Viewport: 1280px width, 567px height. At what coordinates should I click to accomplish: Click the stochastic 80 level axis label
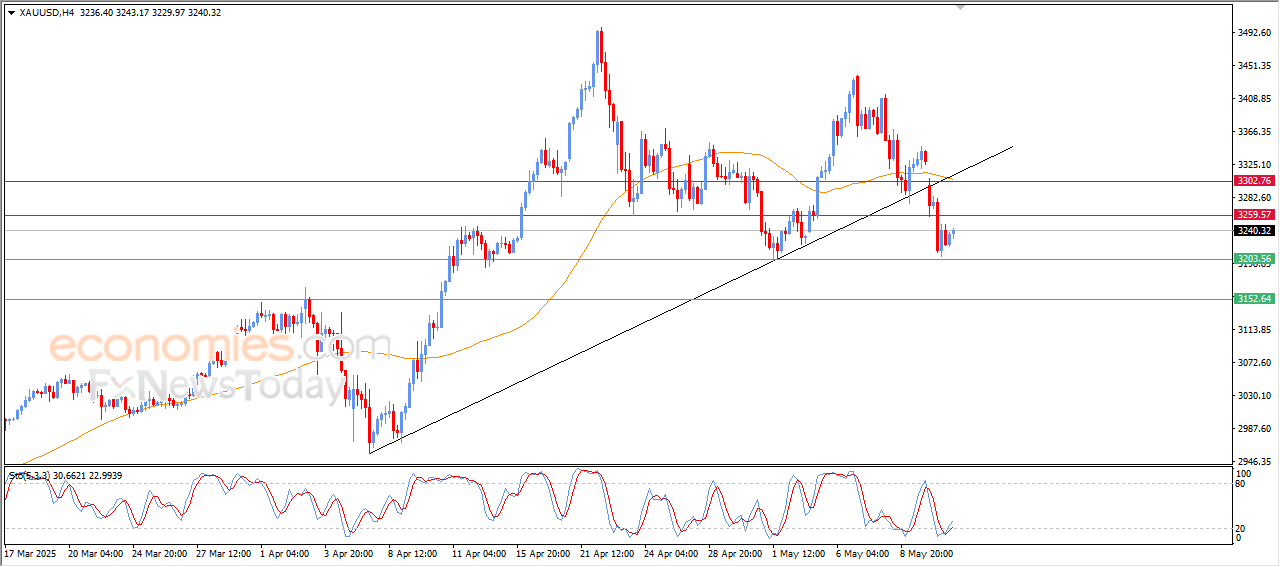click(x=1241, y=483)
